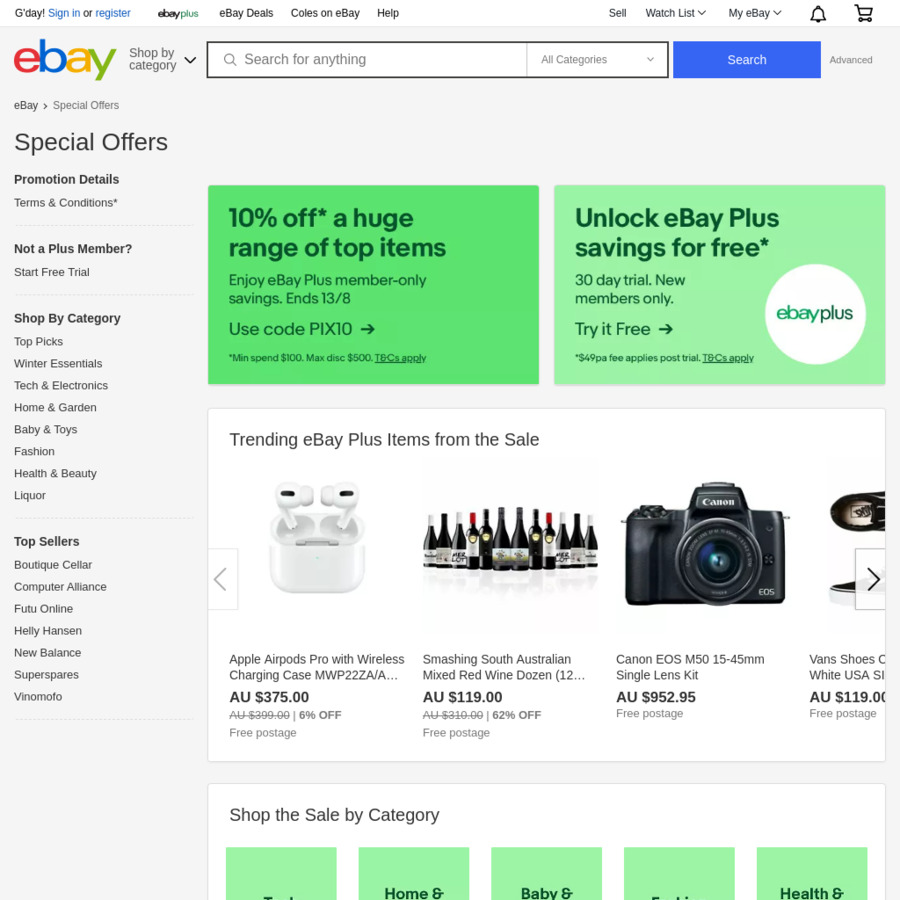Open eBay Deals from top menu
Screen dimensions: 900x900
(x=246, y=13)
